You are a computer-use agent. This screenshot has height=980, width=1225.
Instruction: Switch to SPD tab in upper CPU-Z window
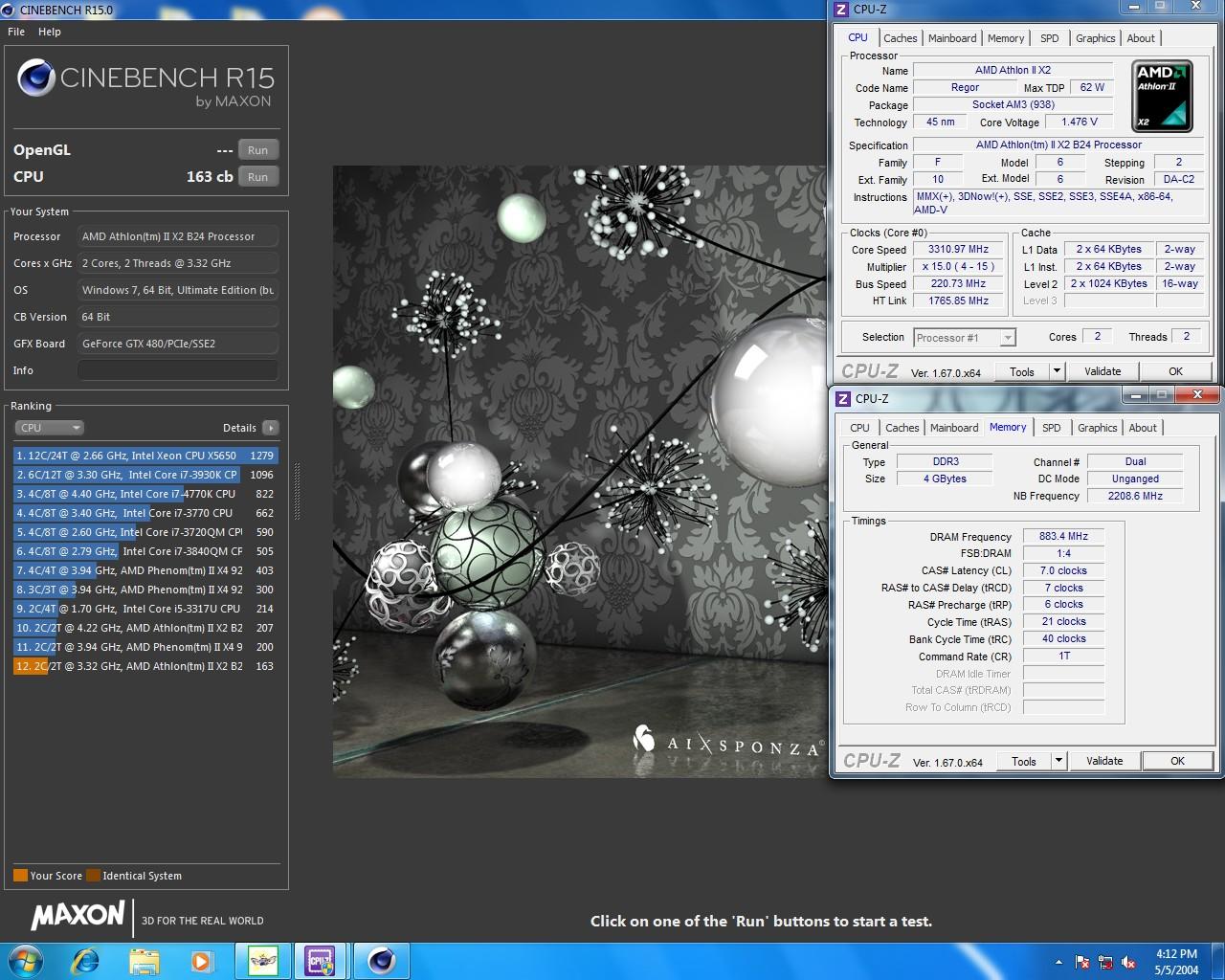pyautogui.click(x=1050, y=38)
